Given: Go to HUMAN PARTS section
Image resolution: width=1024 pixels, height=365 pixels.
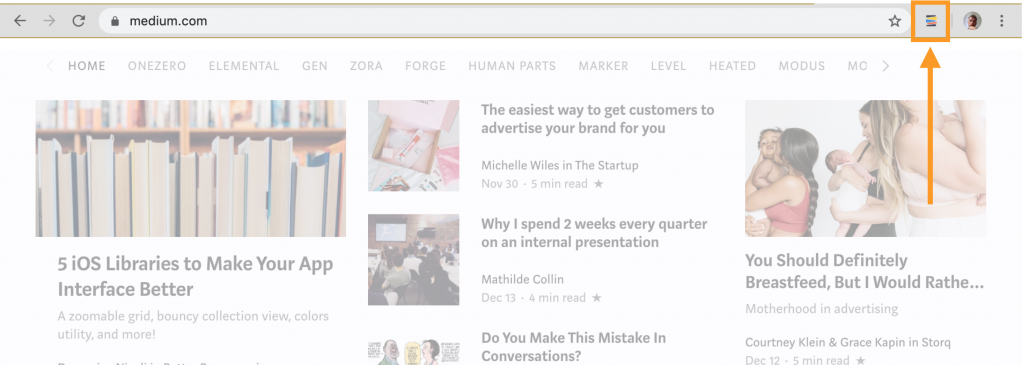Looking at the screenshot, I should 512,66.
